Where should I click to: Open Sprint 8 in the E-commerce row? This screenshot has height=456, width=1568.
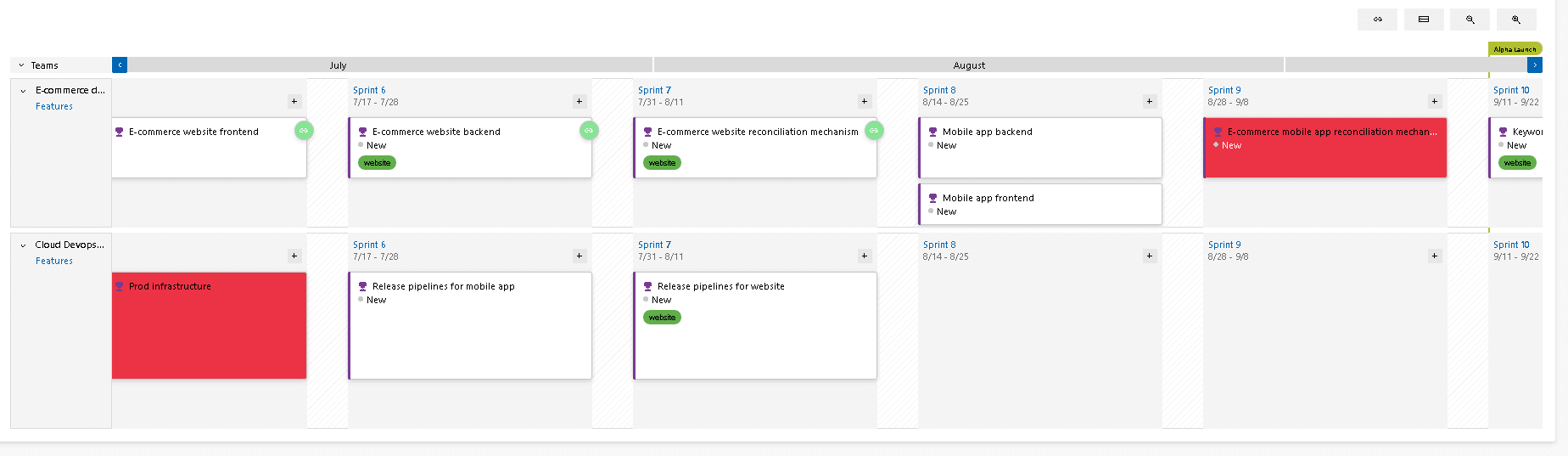939,90
